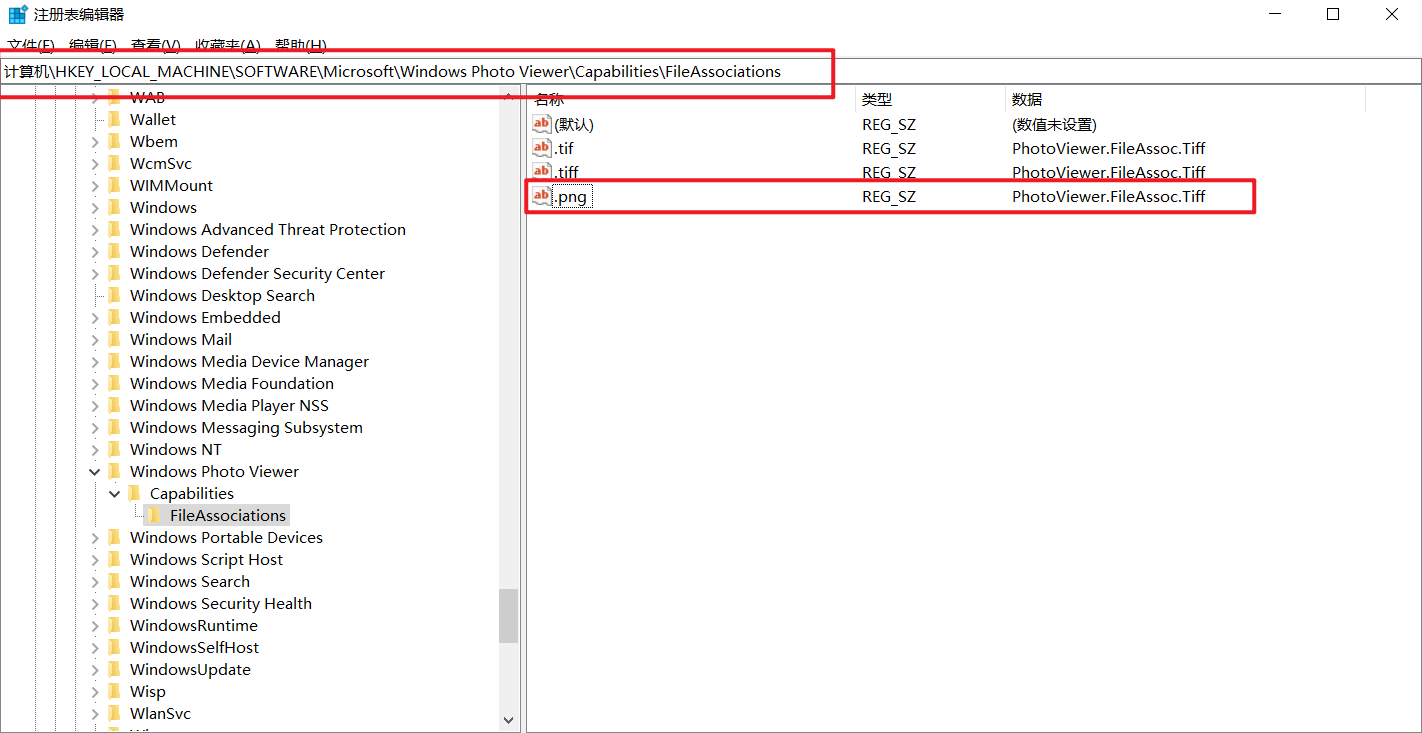Click folder icon of FileAssociations key
The image size is (1422, 733).
(154, 515)
